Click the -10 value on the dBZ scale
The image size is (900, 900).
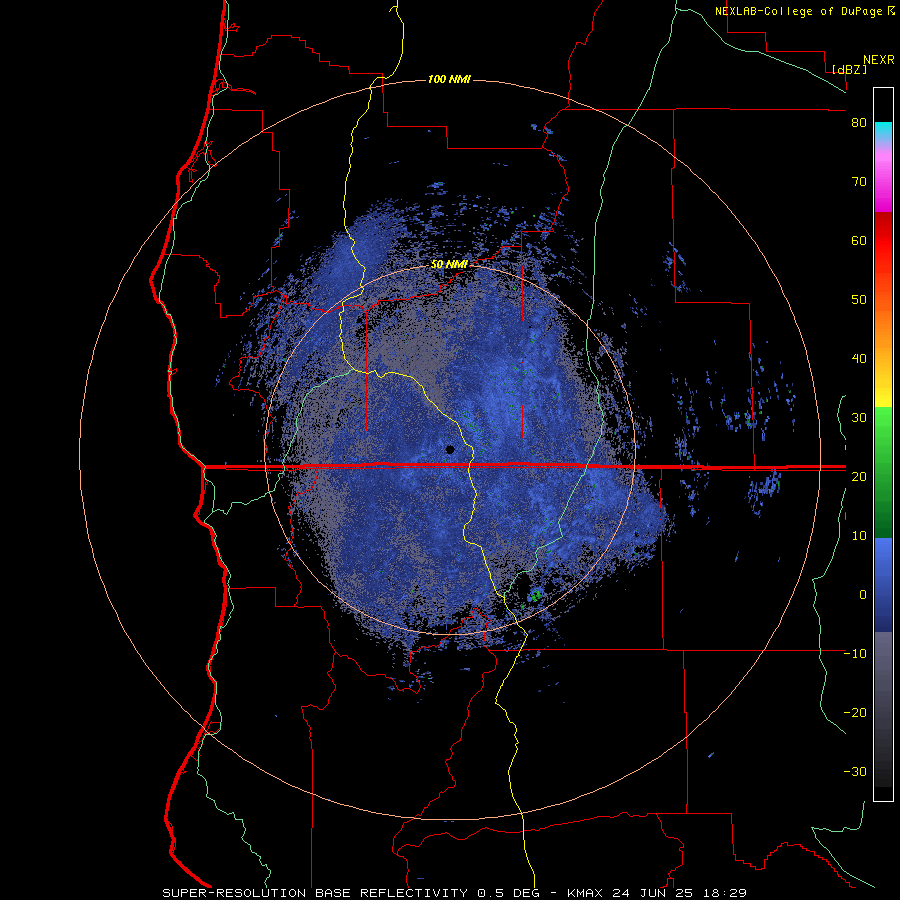(x=855, y=654)
